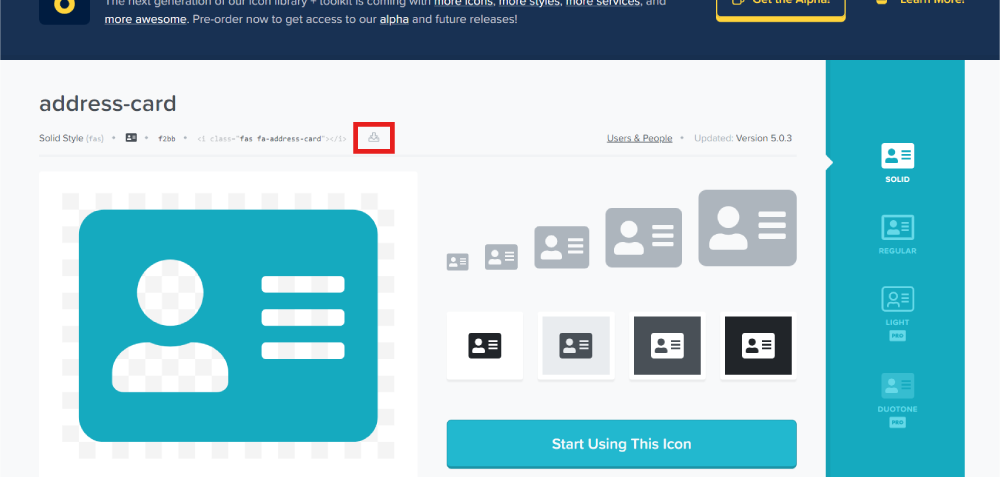Click the address-card page heading
Image resolution: width=1000 pixels, height=477 pixels.
click(x=108, y=103)
